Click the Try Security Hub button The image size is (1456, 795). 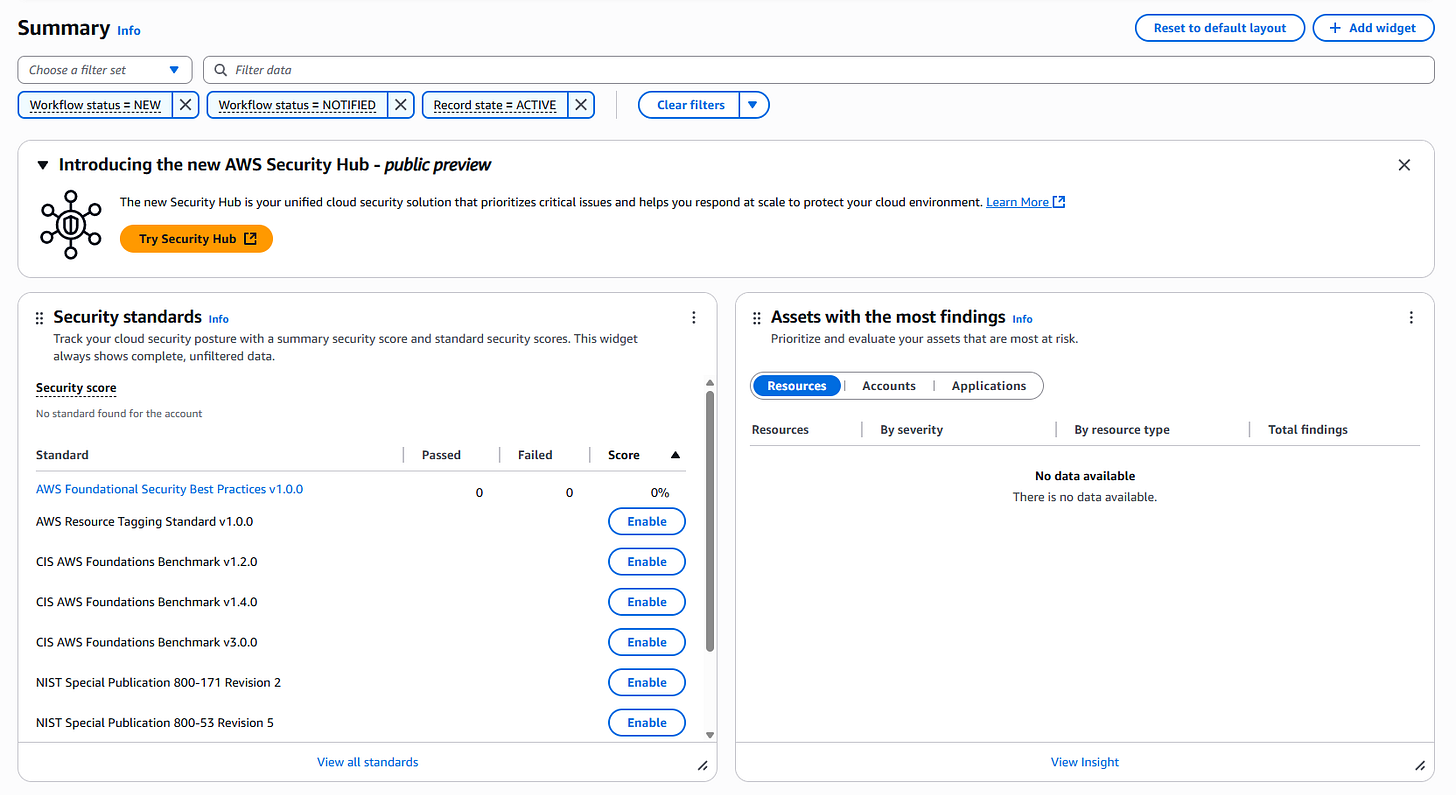point(197,239)
